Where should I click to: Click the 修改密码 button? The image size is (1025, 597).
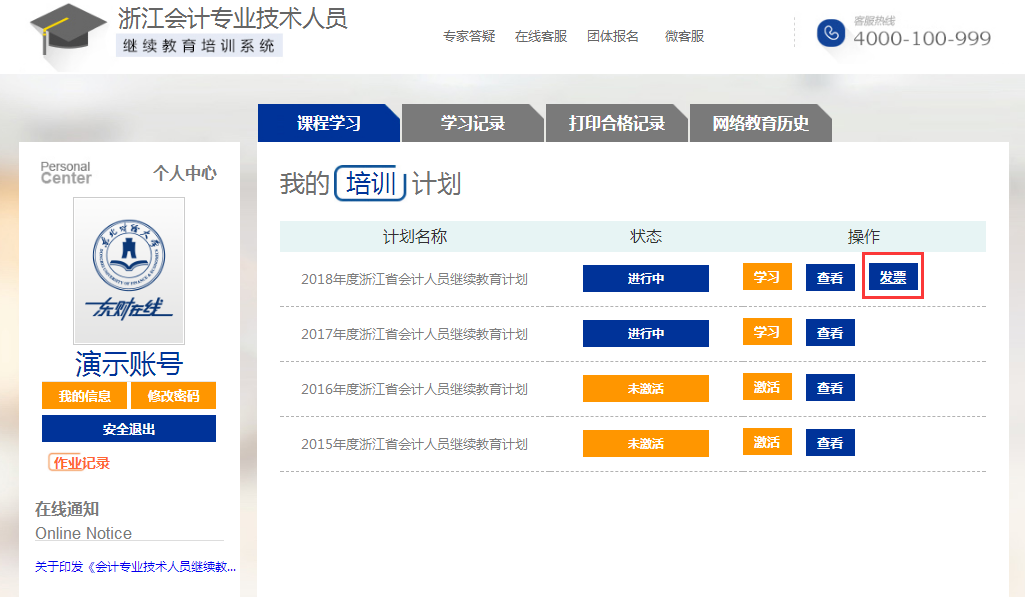point(173,396)
